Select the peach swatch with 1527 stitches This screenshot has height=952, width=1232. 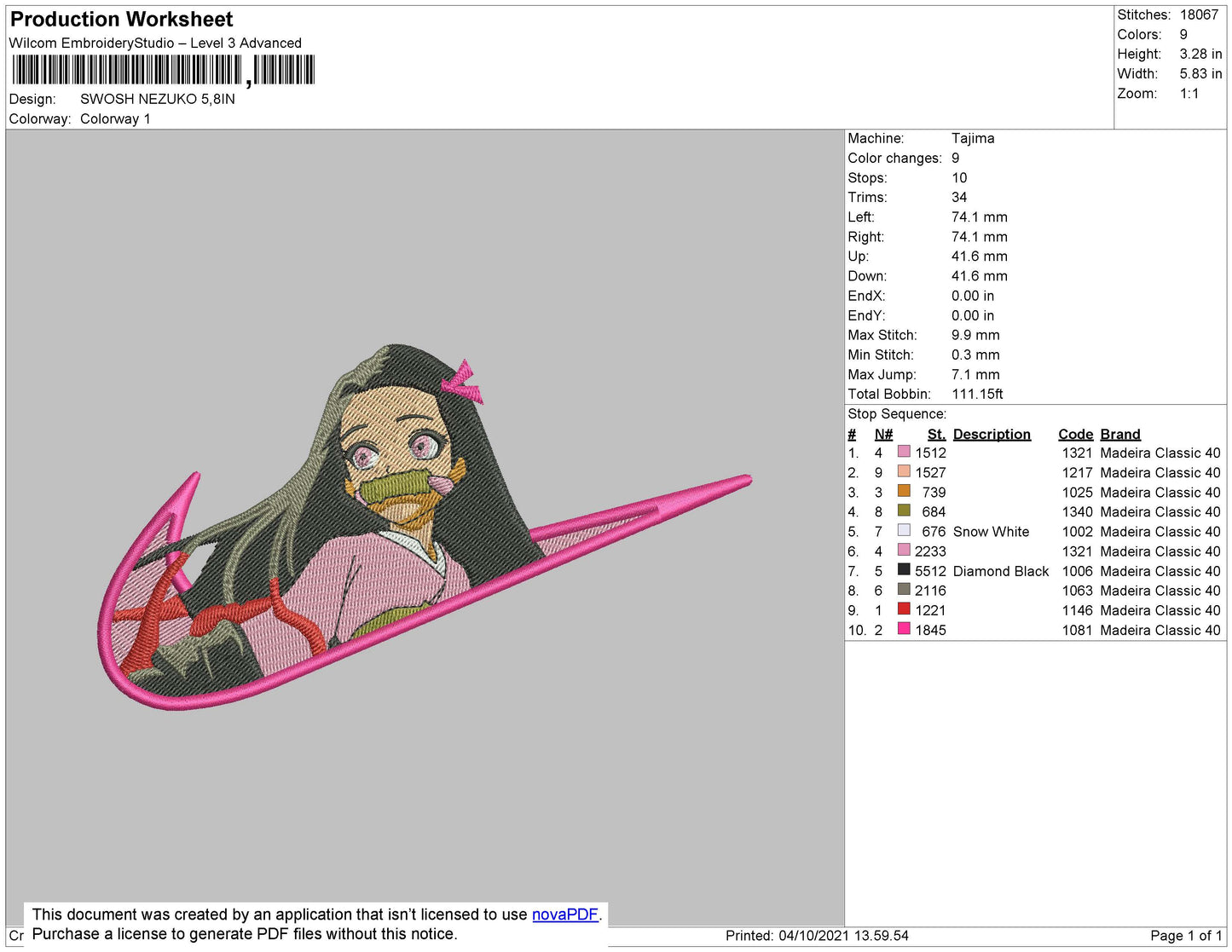[904, 471]
